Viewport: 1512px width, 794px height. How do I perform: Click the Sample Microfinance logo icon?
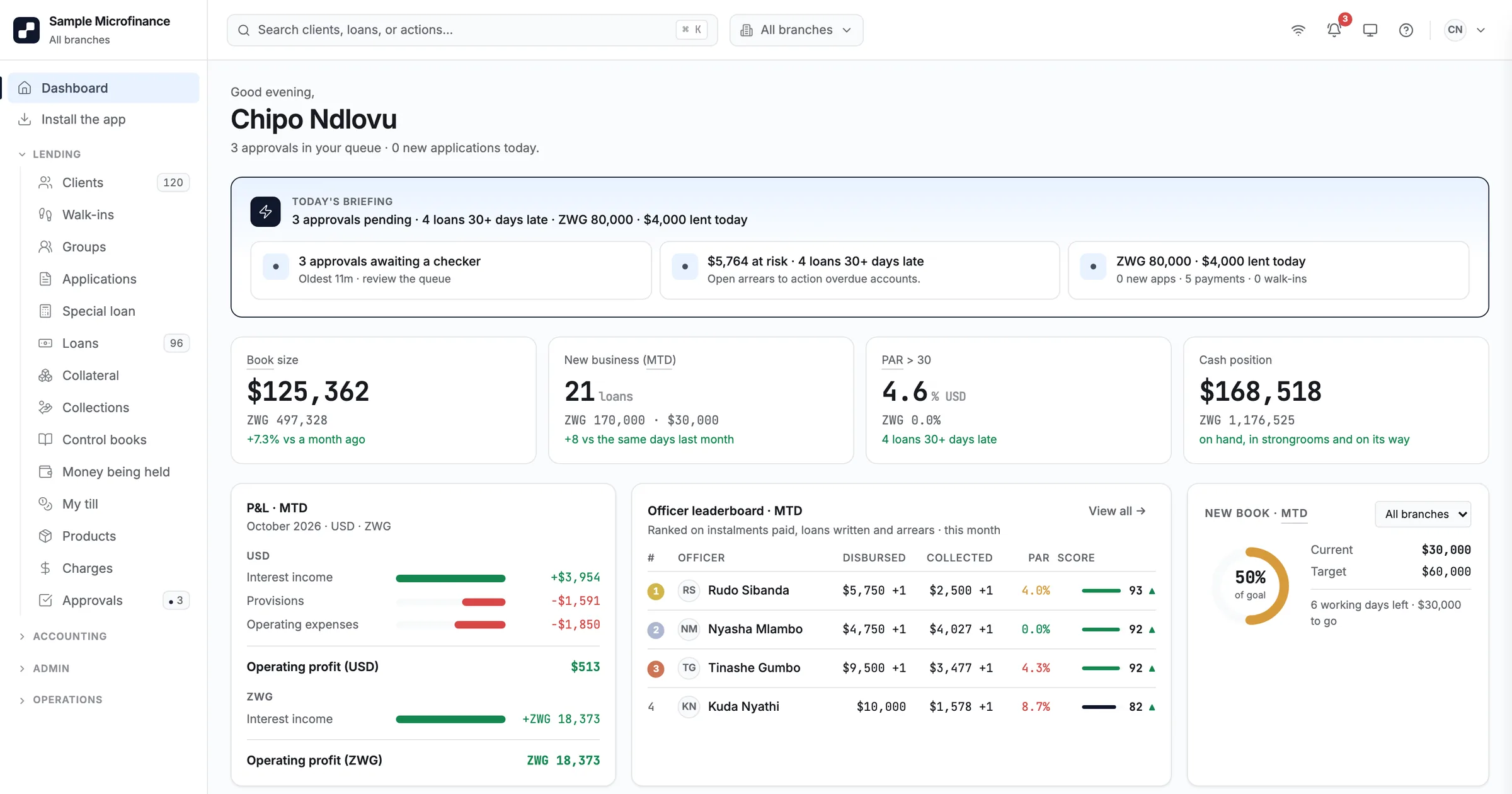tap(26, 30)
